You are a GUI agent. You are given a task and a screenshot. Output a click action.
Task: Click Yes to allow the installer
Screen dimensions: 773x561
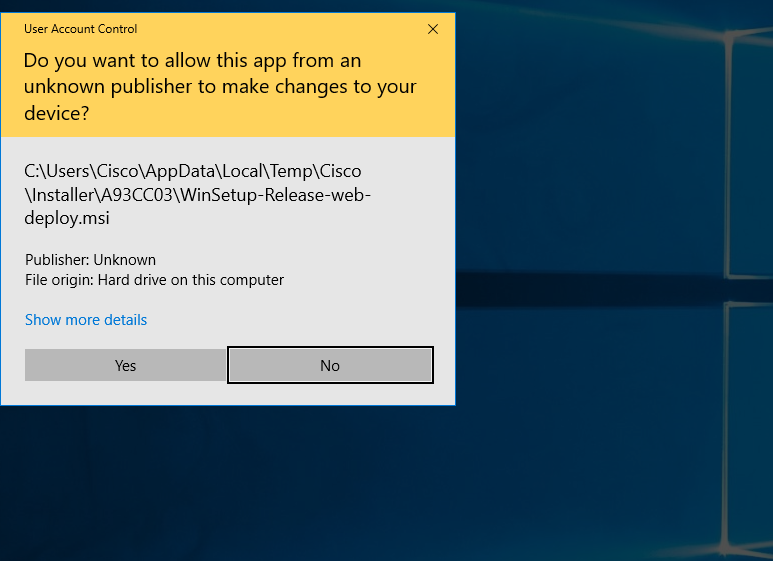pyautogui.click(x=125, y=365)
